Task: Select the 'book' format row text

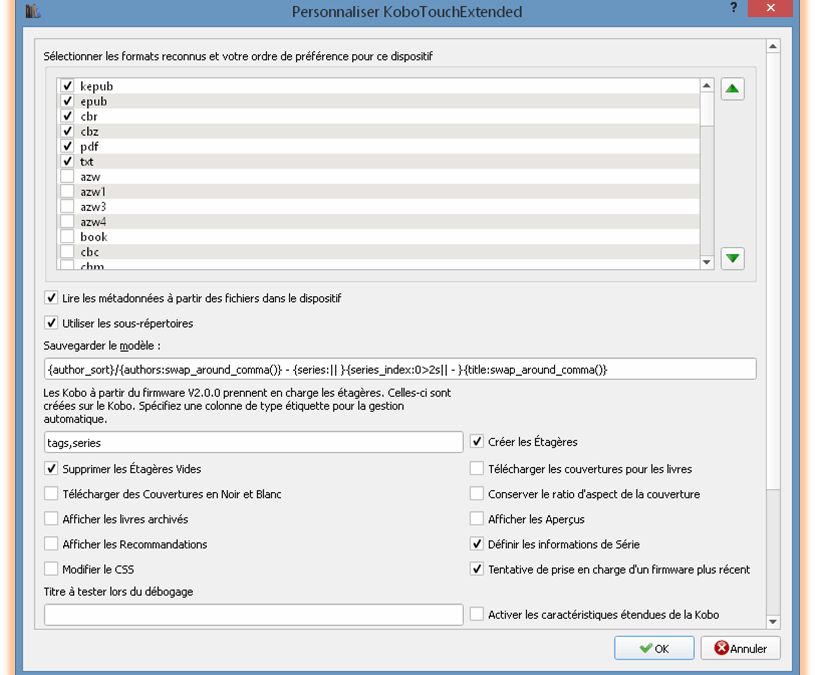Action: click(94, 237)
